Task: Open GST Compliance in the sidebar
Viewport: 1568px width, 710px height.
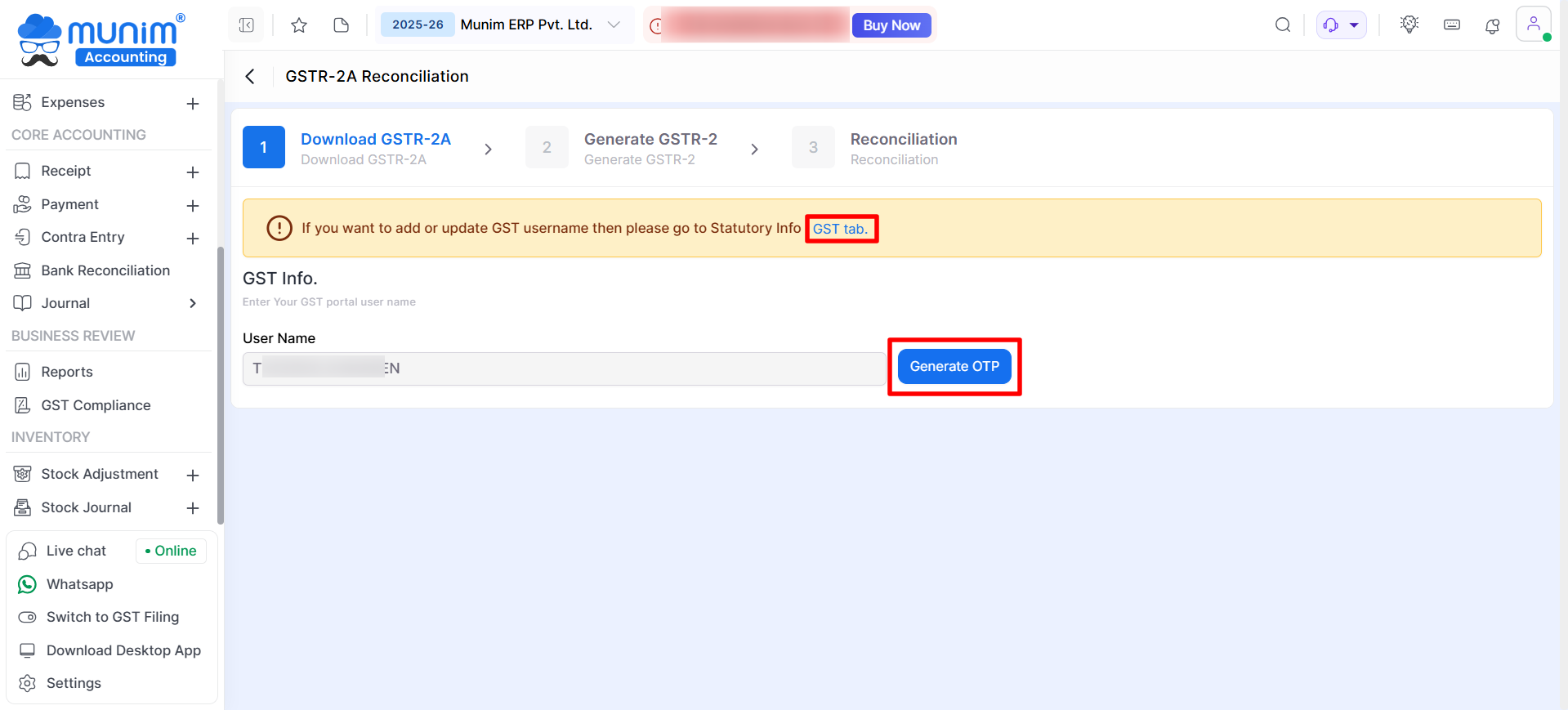Action: (x=96, y=405)
